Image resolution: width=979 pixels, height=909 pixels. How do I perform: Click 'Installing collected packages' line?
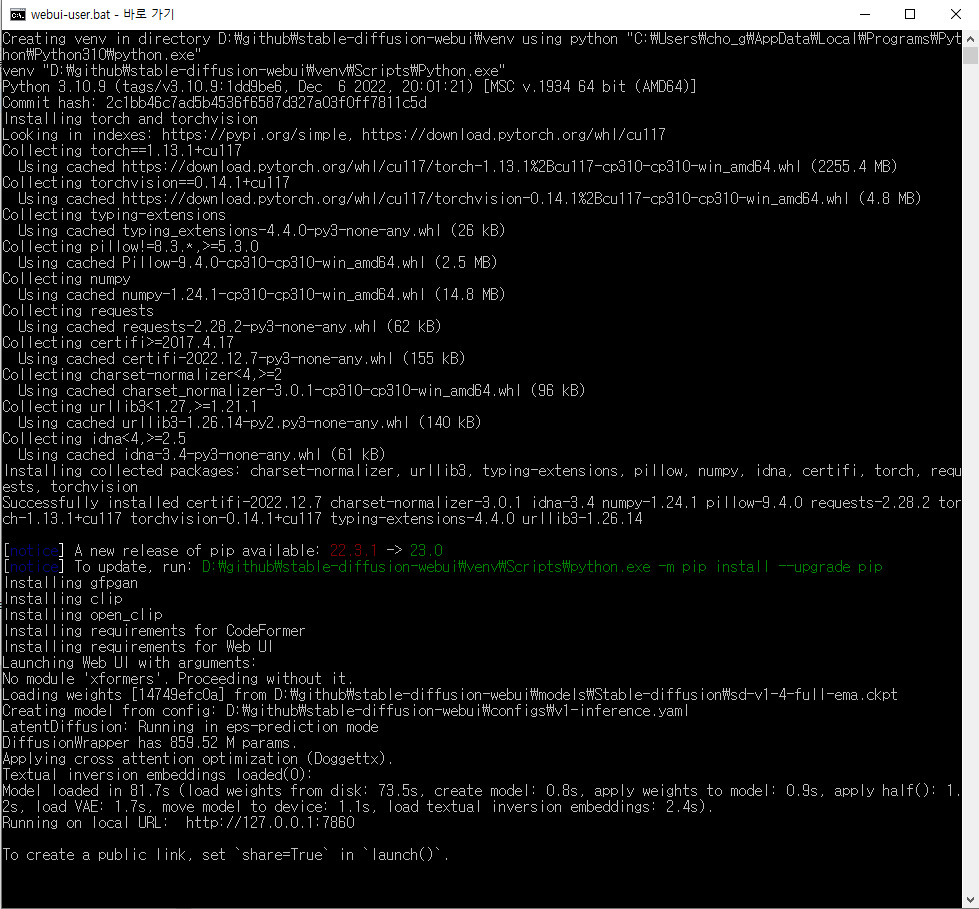481,478
